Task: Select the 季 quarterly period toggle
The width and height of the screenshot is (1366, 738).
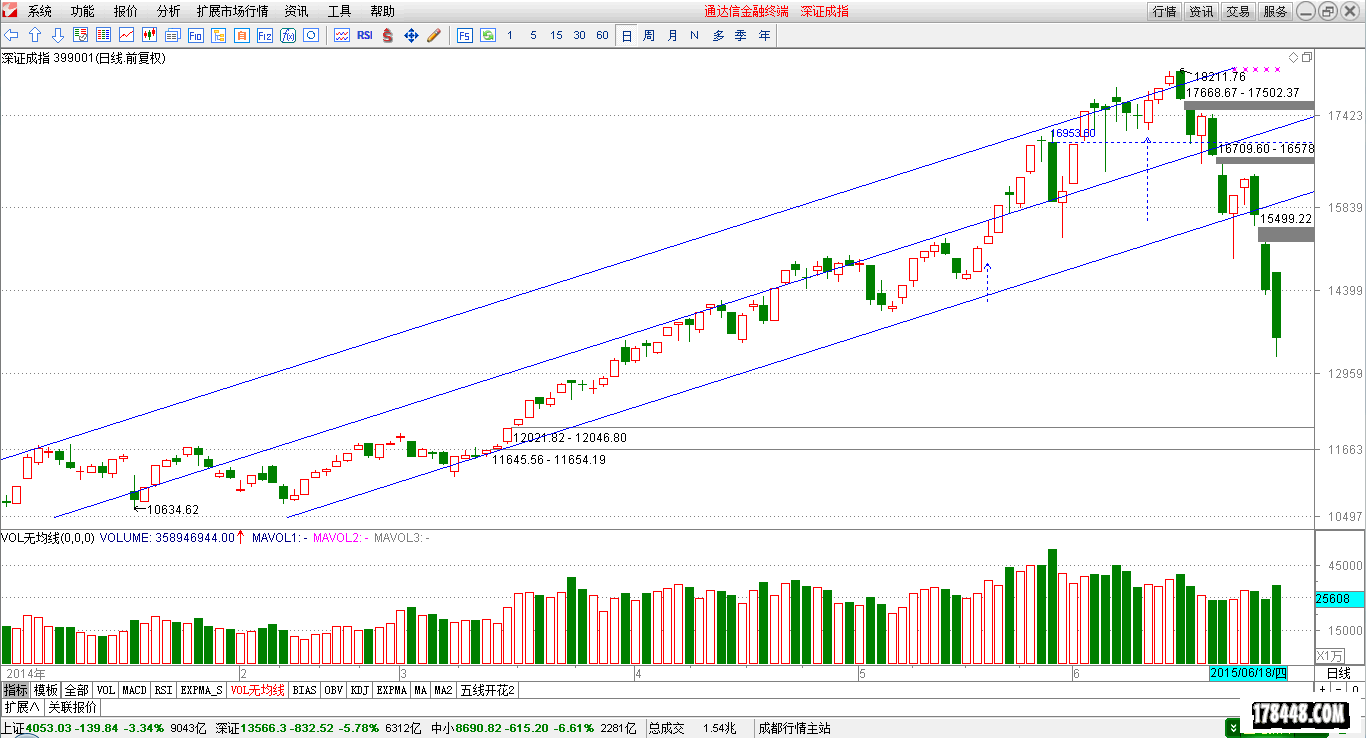Action: 741,35
